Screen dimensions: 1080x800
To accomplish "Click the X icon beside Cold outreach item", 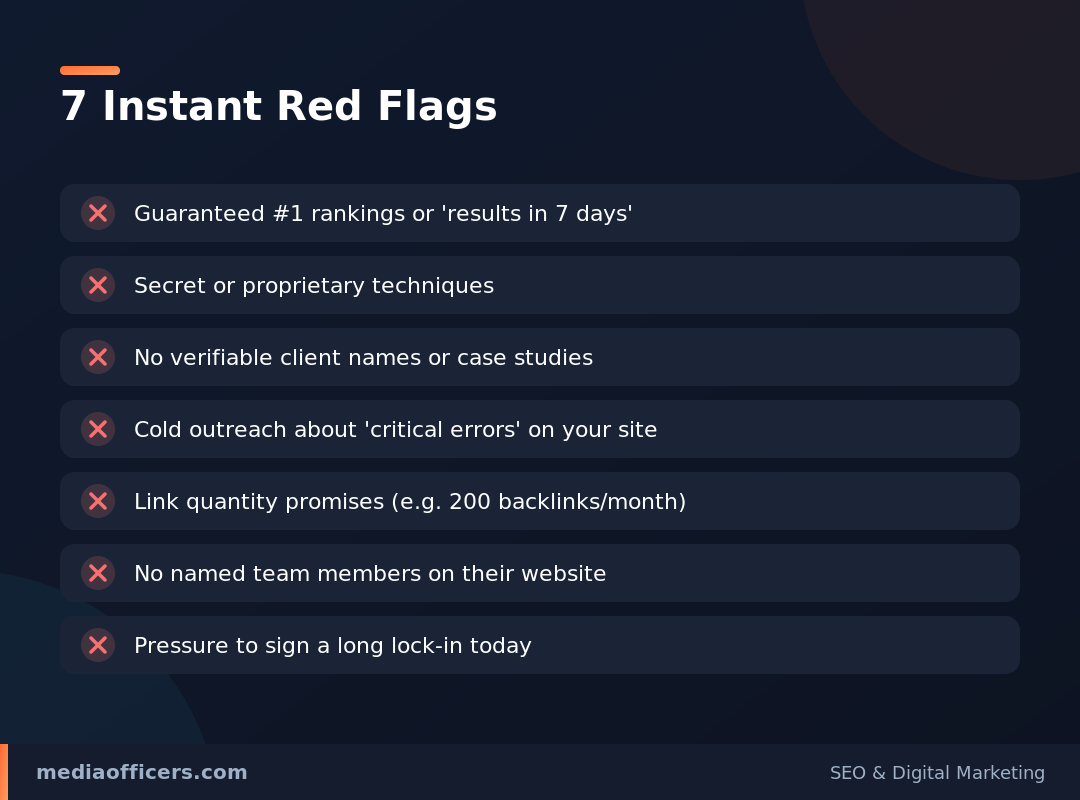I will pyautogui.click(x=98, y=429).
